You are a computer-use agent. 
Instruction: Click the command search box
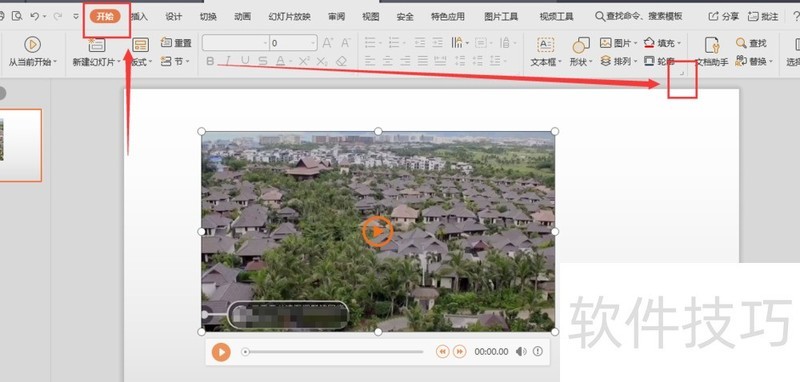pos(639,16)
